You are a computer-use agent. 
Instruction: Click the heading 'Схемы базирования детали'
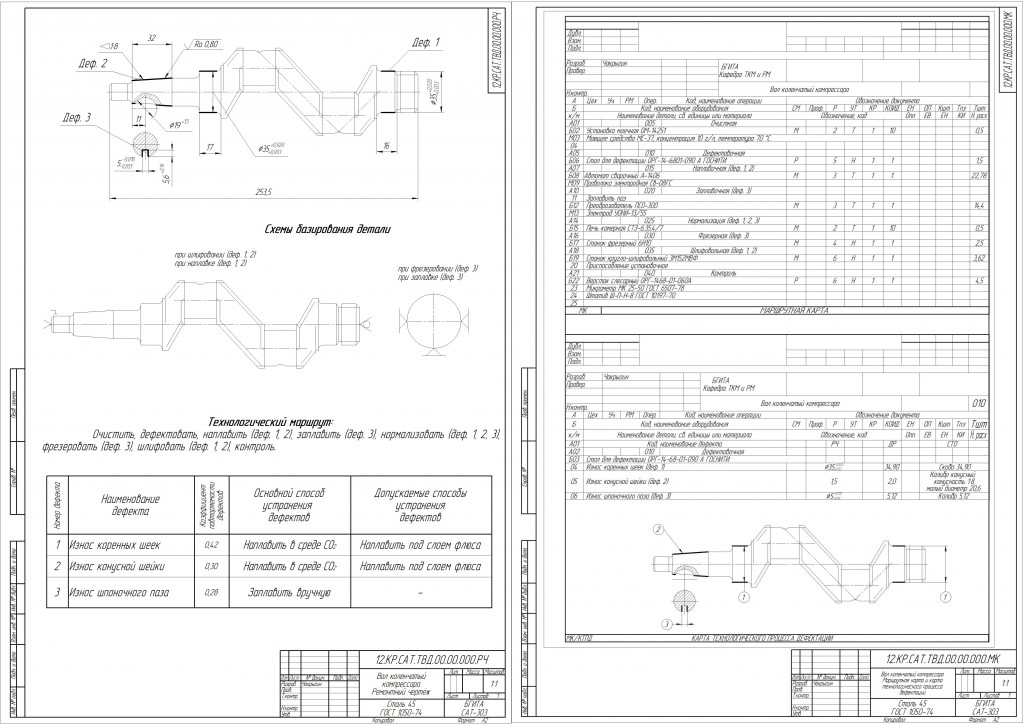pos(327,230)
